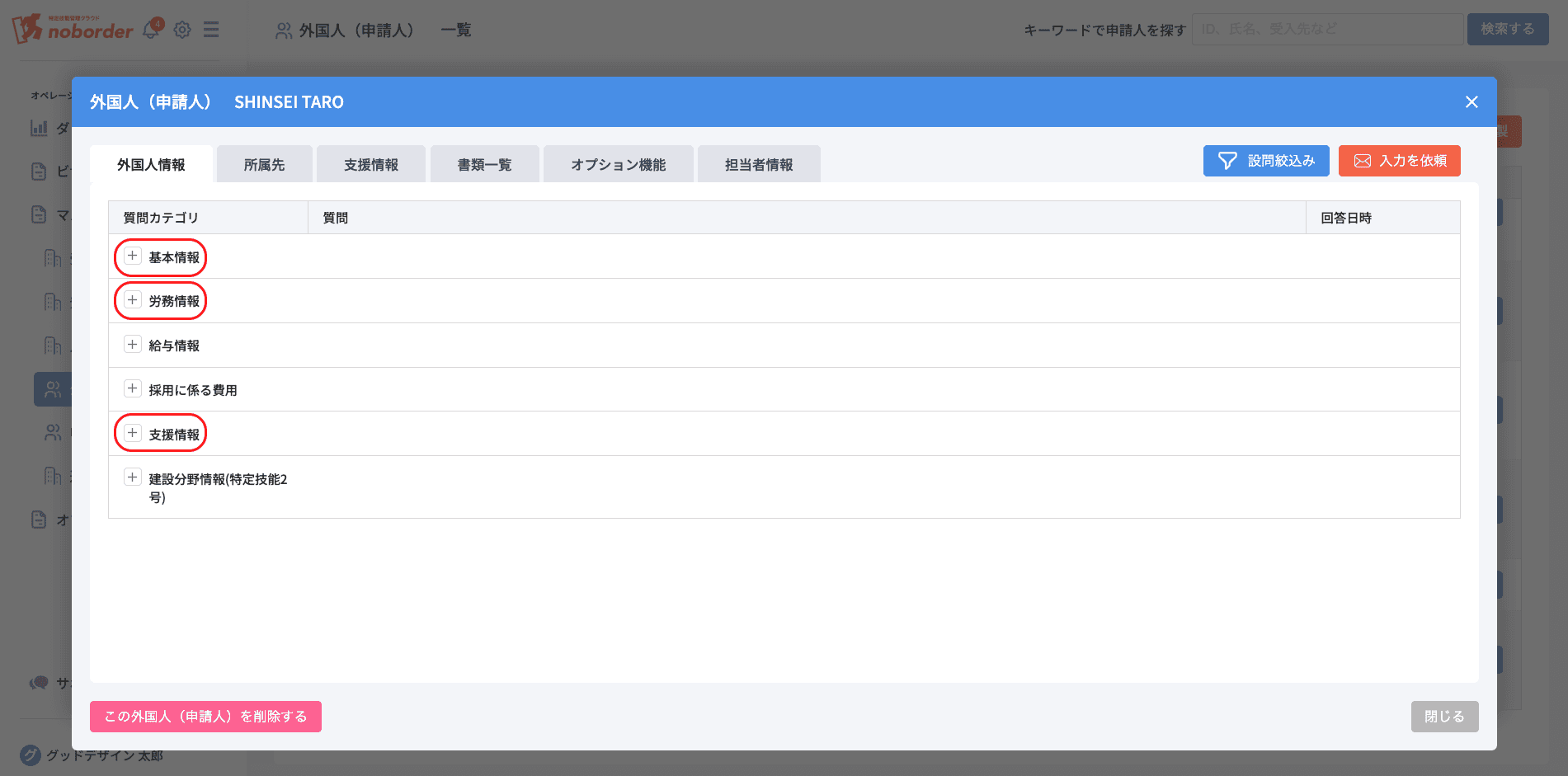Click the noborder logo
1568x776 pixels.
[x=73, y=30]
